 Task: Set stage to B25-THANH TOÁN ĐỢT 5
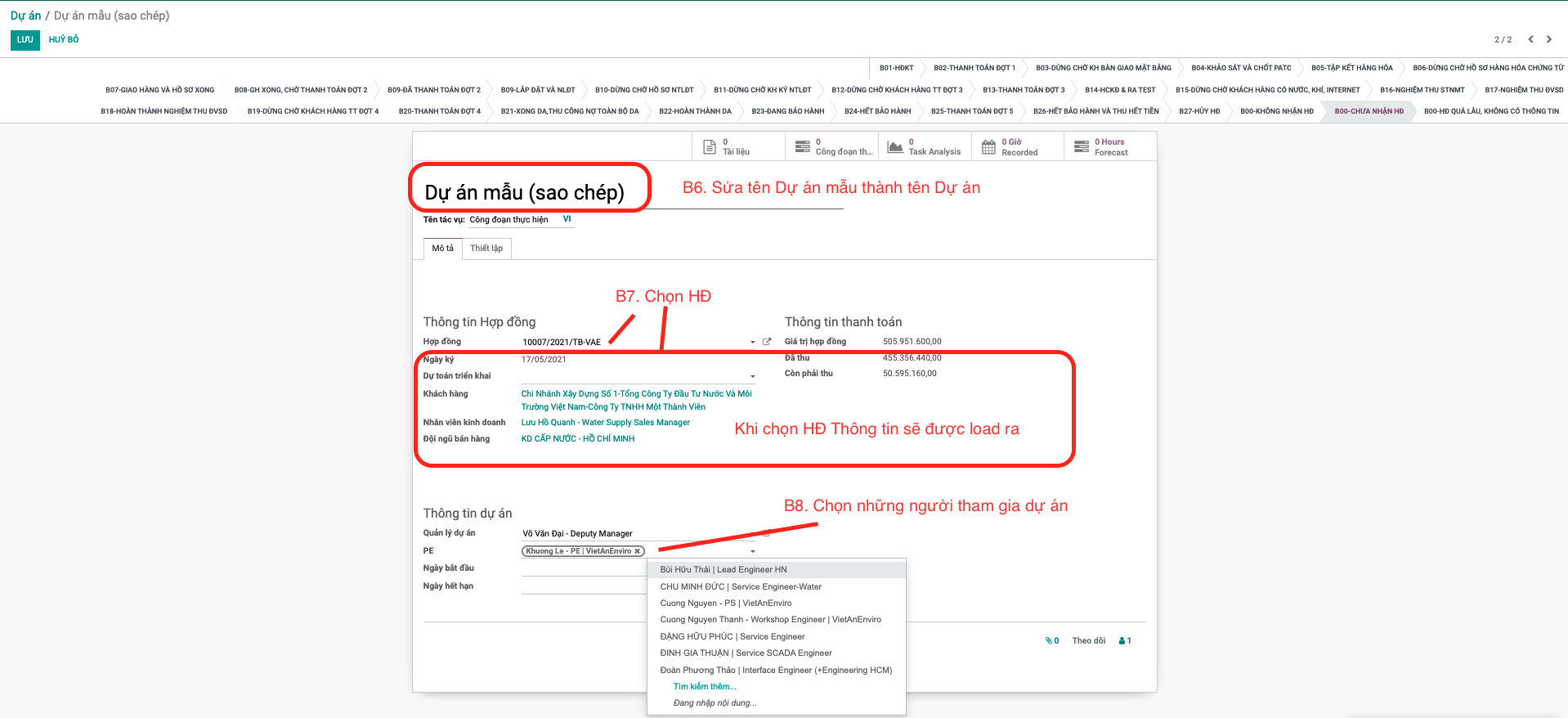(x=972, y=111)
